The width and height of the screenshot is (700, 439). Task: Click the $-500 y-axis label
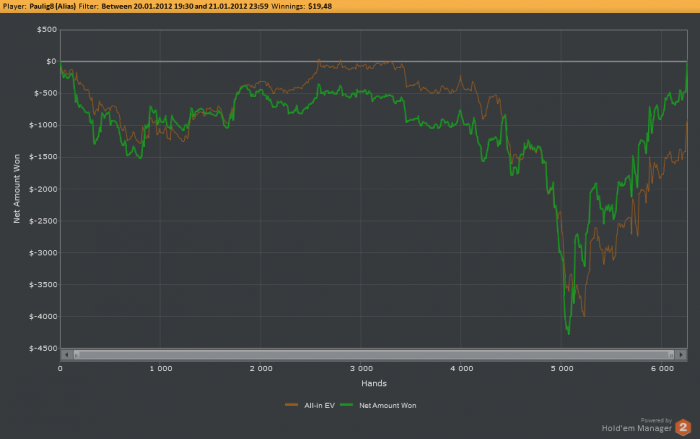coord(46,93)
